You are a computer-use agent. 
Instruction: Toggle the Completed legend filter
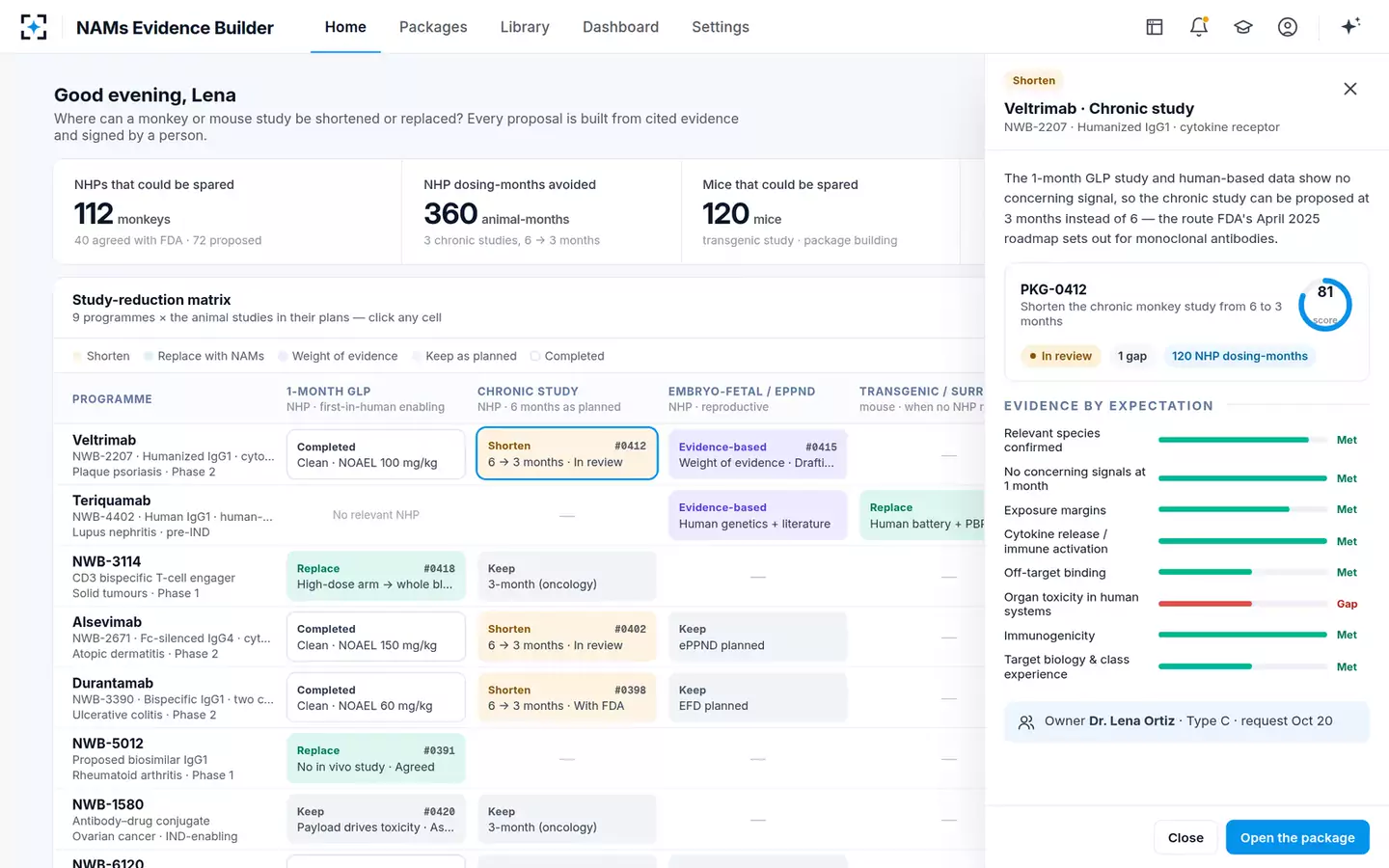pyautogui.click(x=567, y=356)
